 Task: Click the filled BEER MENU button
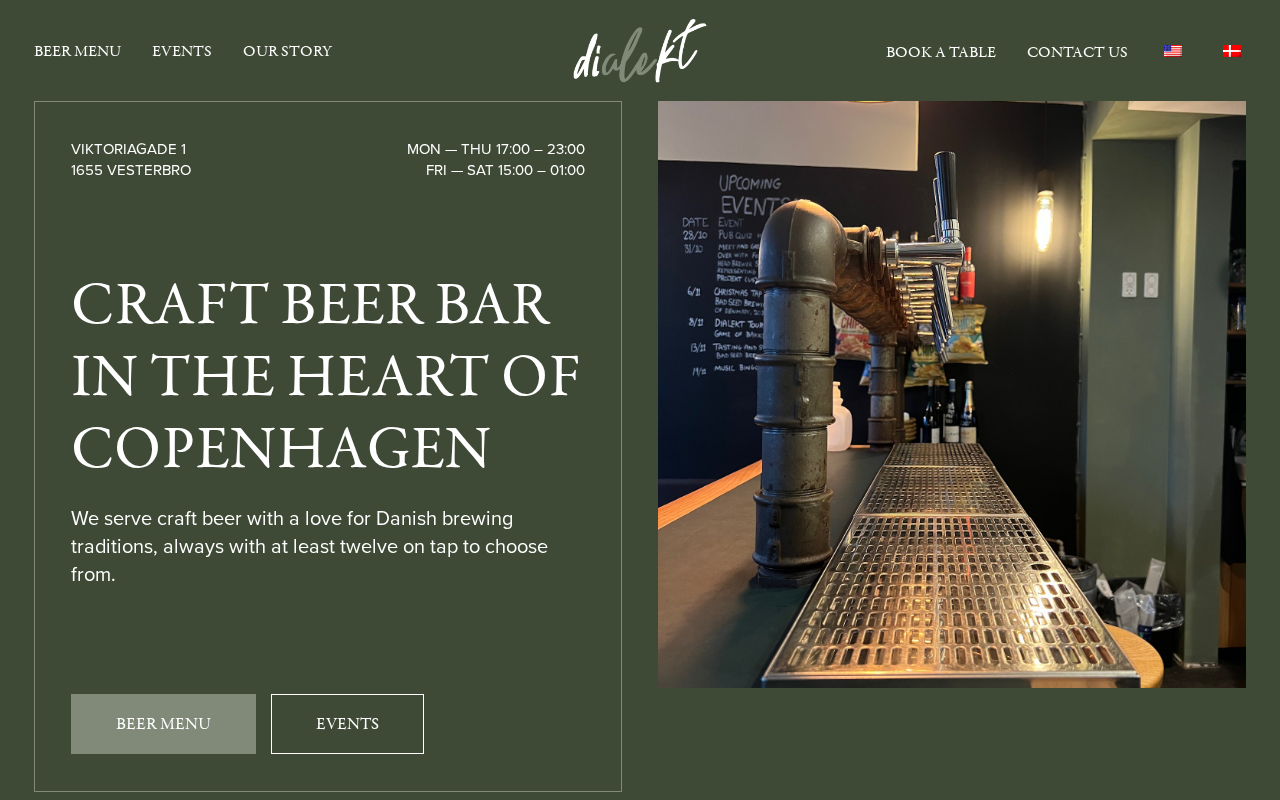click(163, 724)
